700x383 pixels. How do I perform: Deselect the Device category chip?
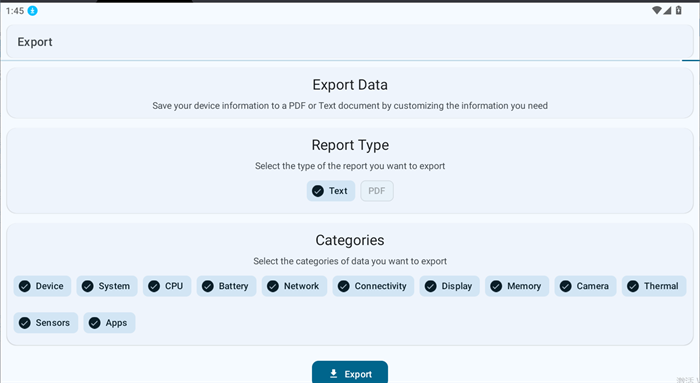[x=42, y=286]
